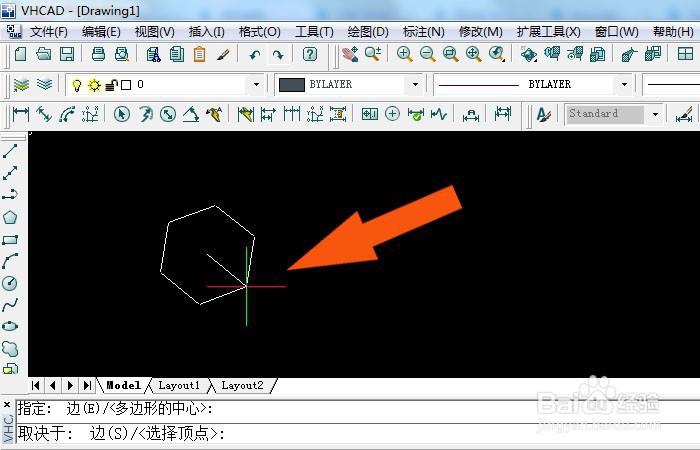Click the Match Properties brush icon
700x450 pixels.
223,54
